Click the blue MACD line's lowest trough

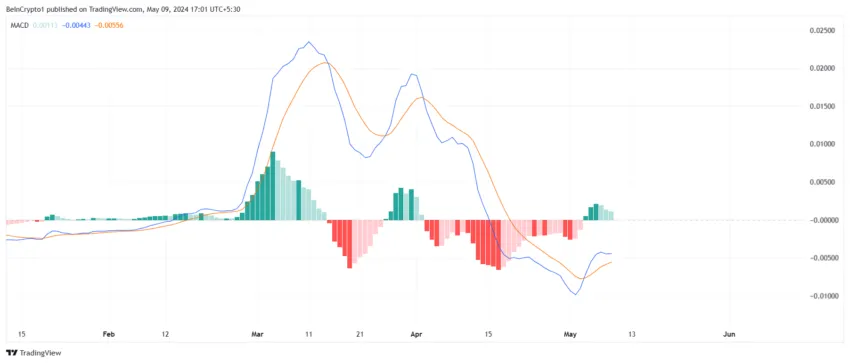pyautogui.click(x=575, y=294)
